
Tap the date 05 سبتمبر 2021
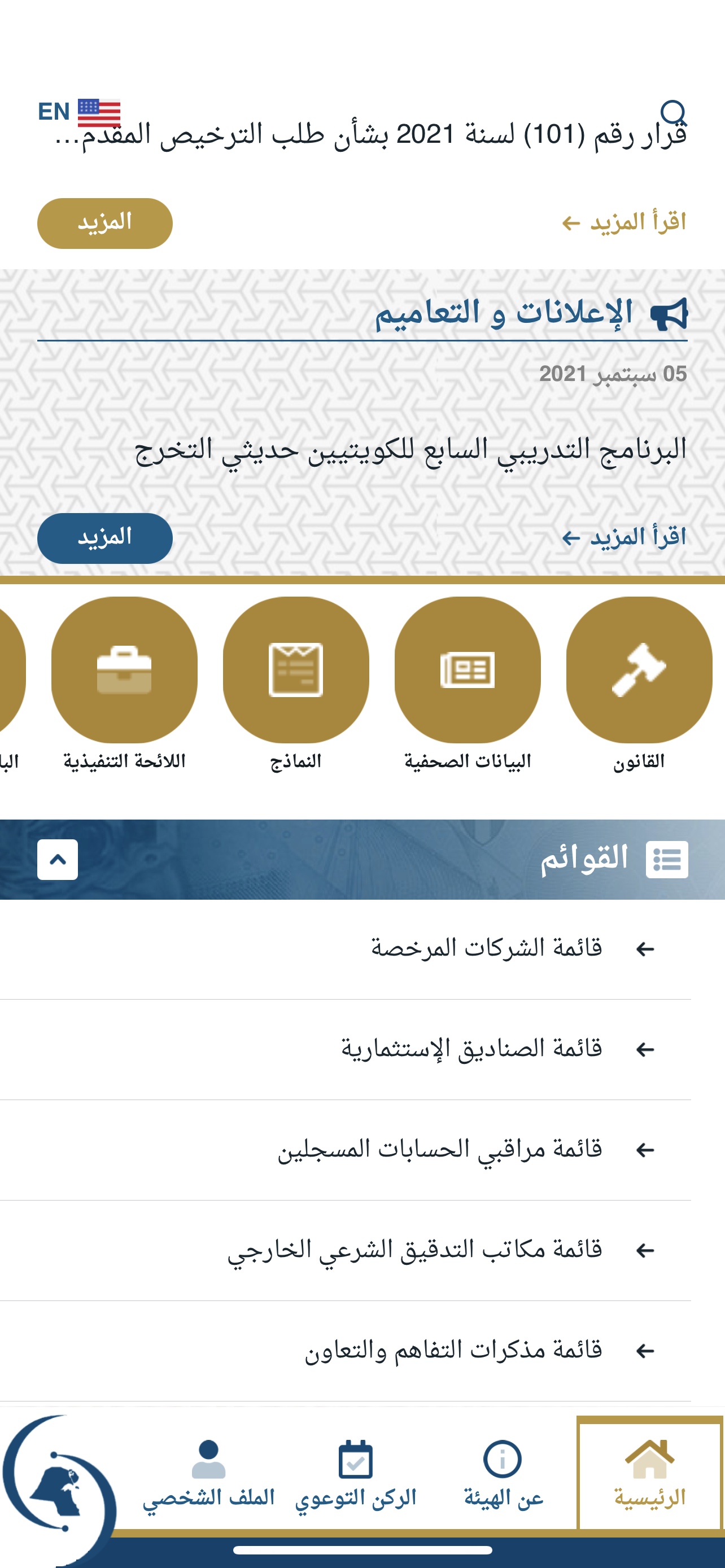point(613,374)
